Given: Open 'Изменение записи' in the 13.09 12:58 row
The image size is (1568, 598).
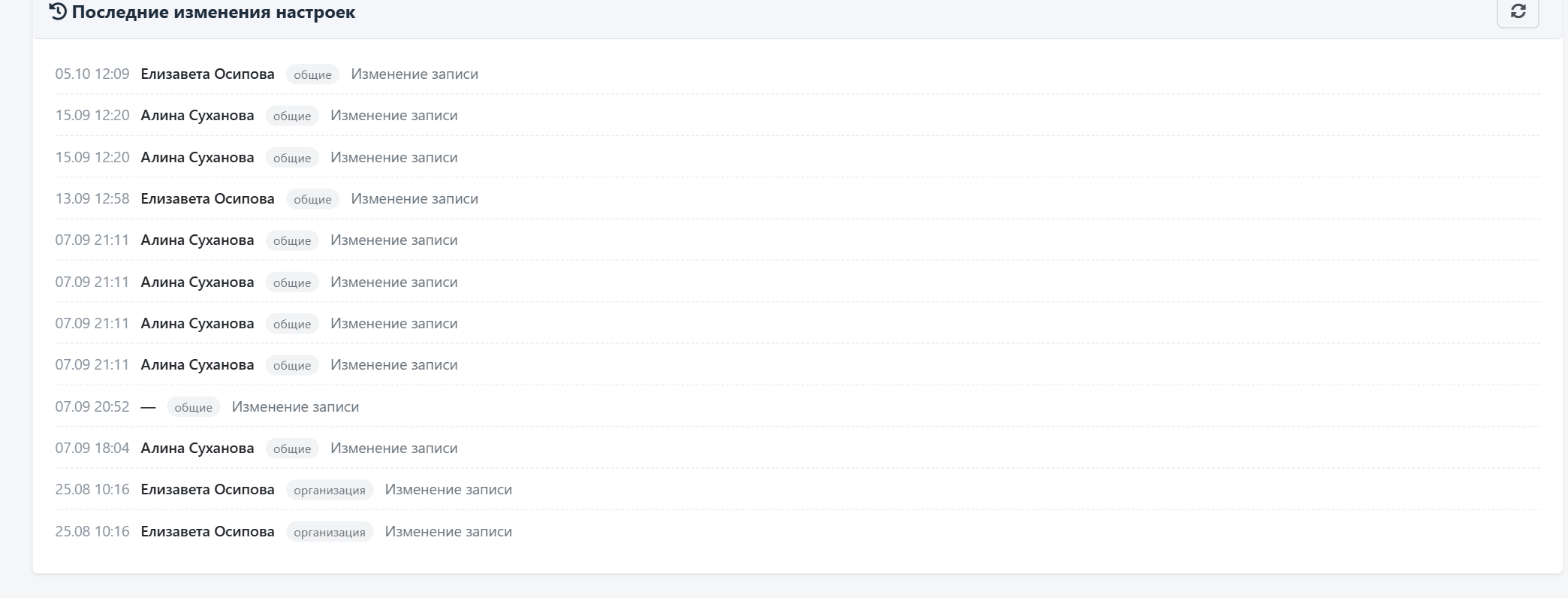Looking at the screenshot, I should pyautogui.click(x=415, y=199).
